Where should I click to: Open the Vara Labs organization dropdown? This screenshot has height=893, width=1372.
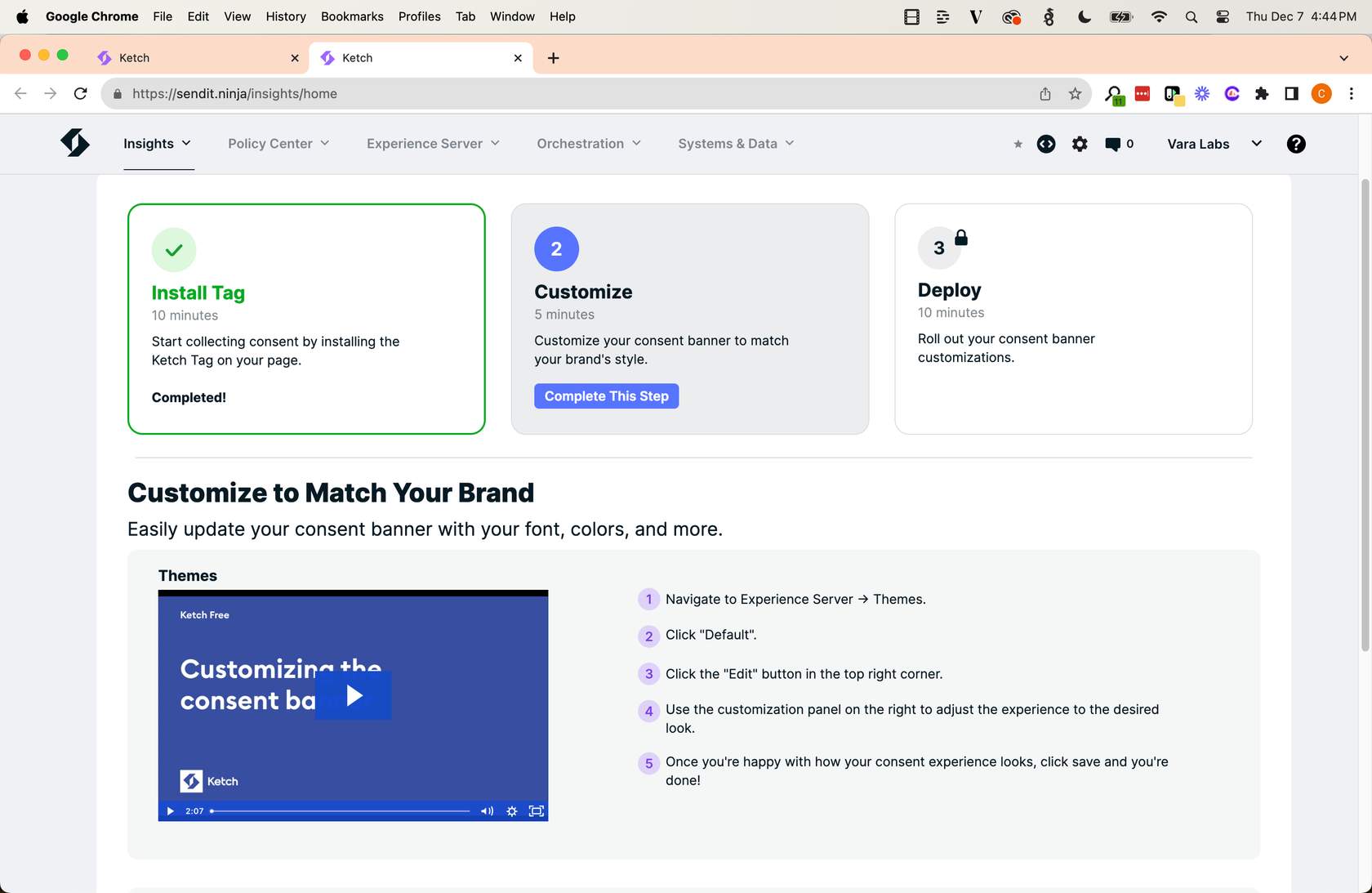[x=1214, y=144]
